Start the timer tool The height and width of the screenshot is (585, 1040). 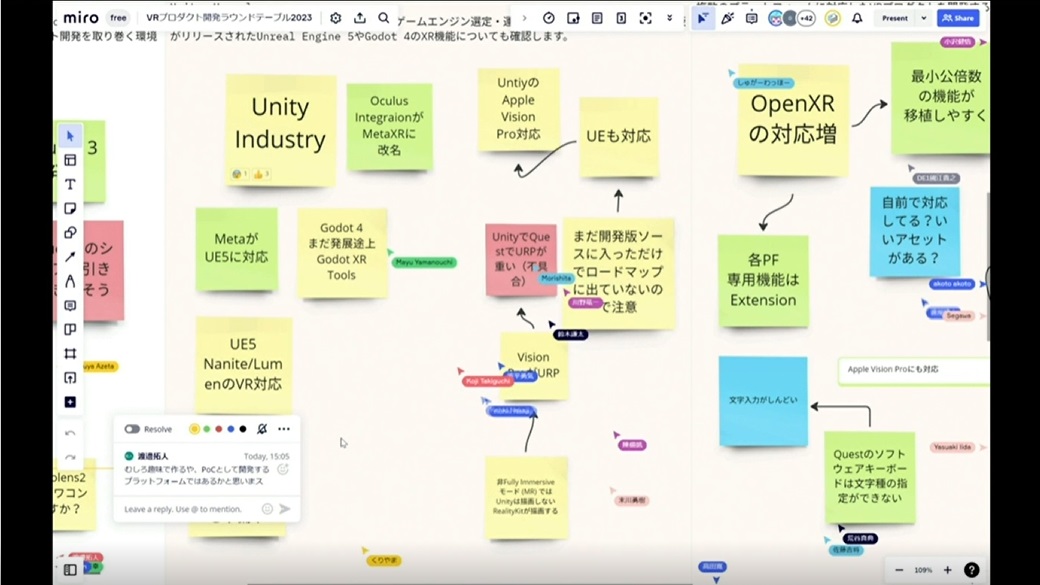point(549,18)
